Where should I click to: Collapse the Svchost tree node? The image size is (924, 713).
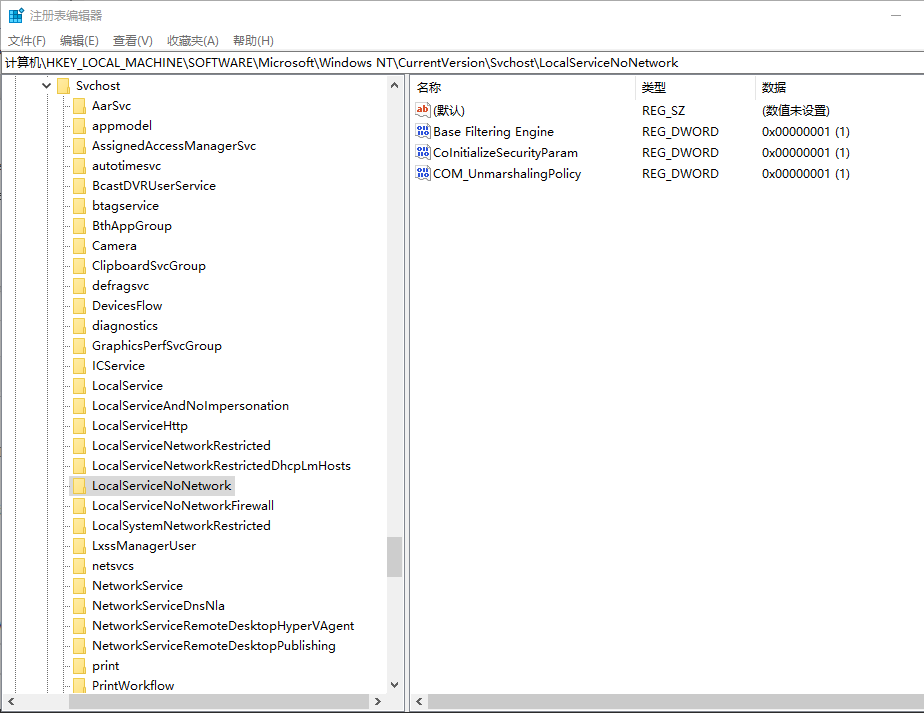[x=47, y=86]
